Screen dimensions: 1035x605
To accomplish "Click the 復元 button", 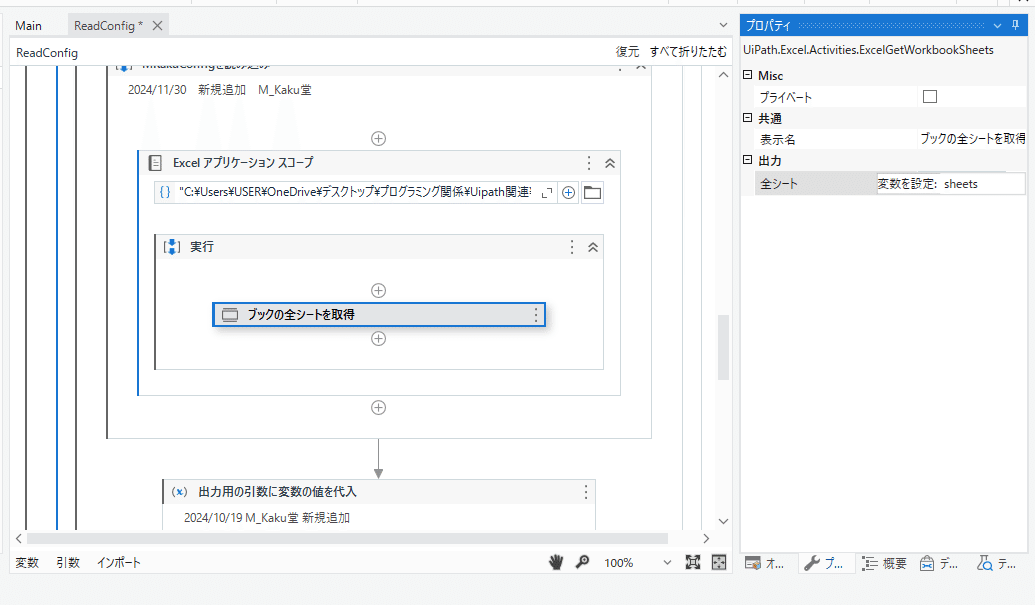I will [x=627, y=51].
